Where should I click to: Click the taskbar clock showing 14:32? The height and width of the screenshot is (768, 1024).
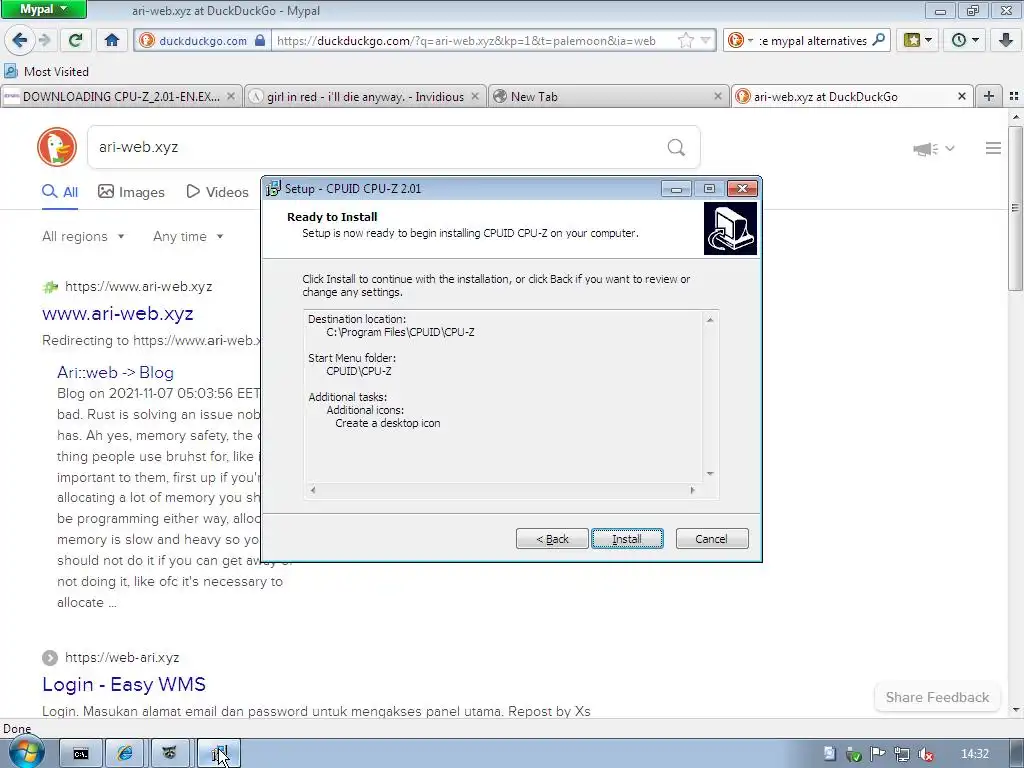[975, 754]
